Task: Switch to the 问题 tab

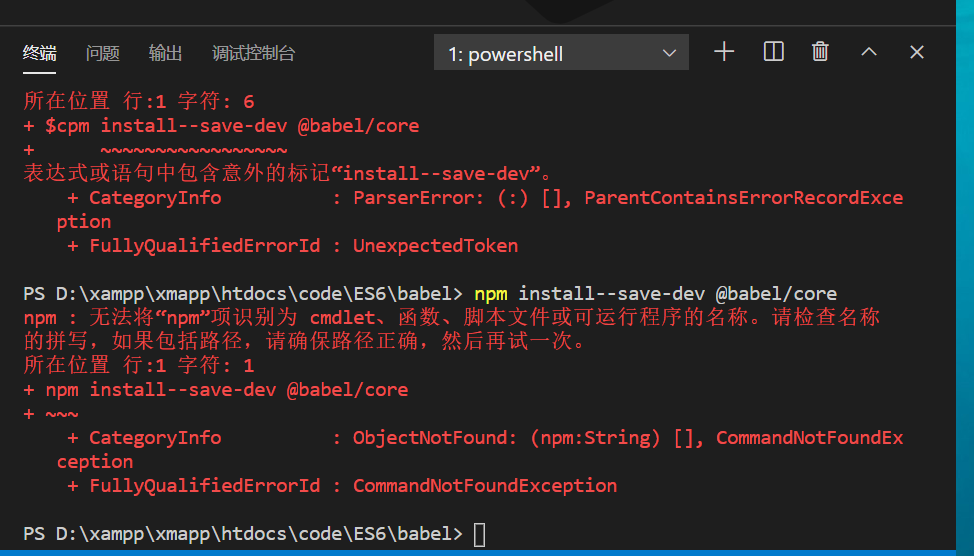Action: pyautogui.click(x=102, y=53)
